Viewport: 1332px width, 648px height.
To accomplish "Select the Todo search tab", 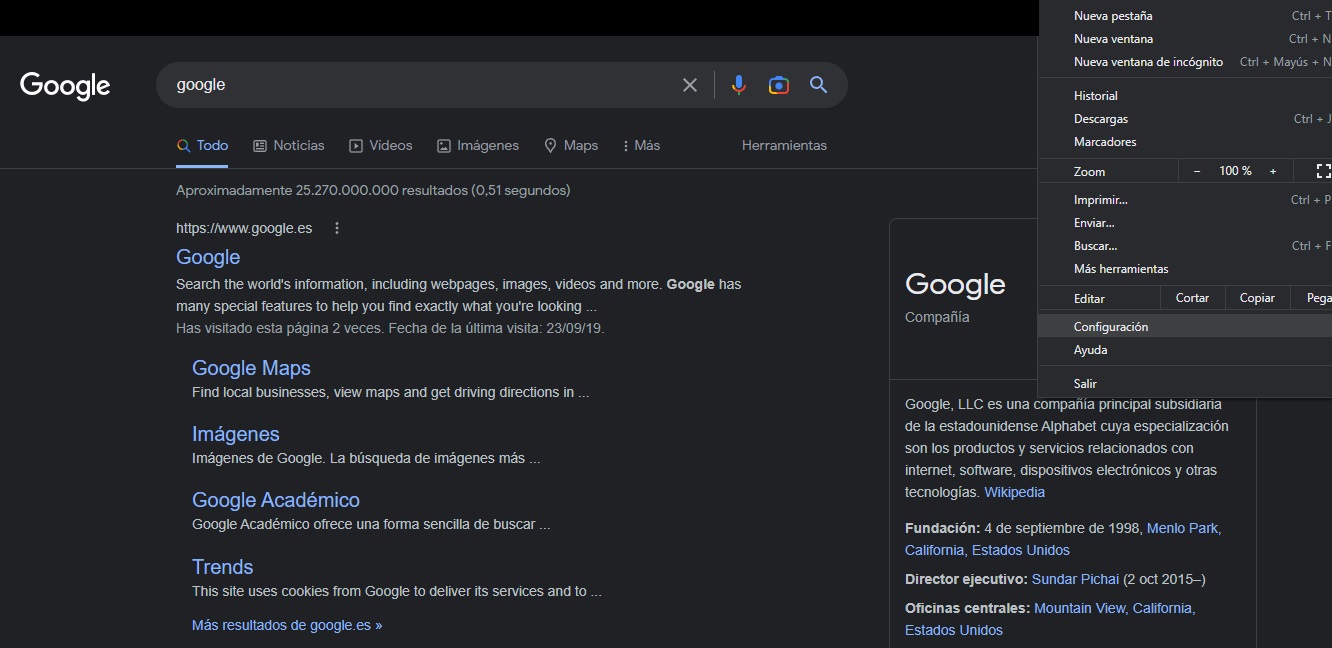I will pos(202,145).
